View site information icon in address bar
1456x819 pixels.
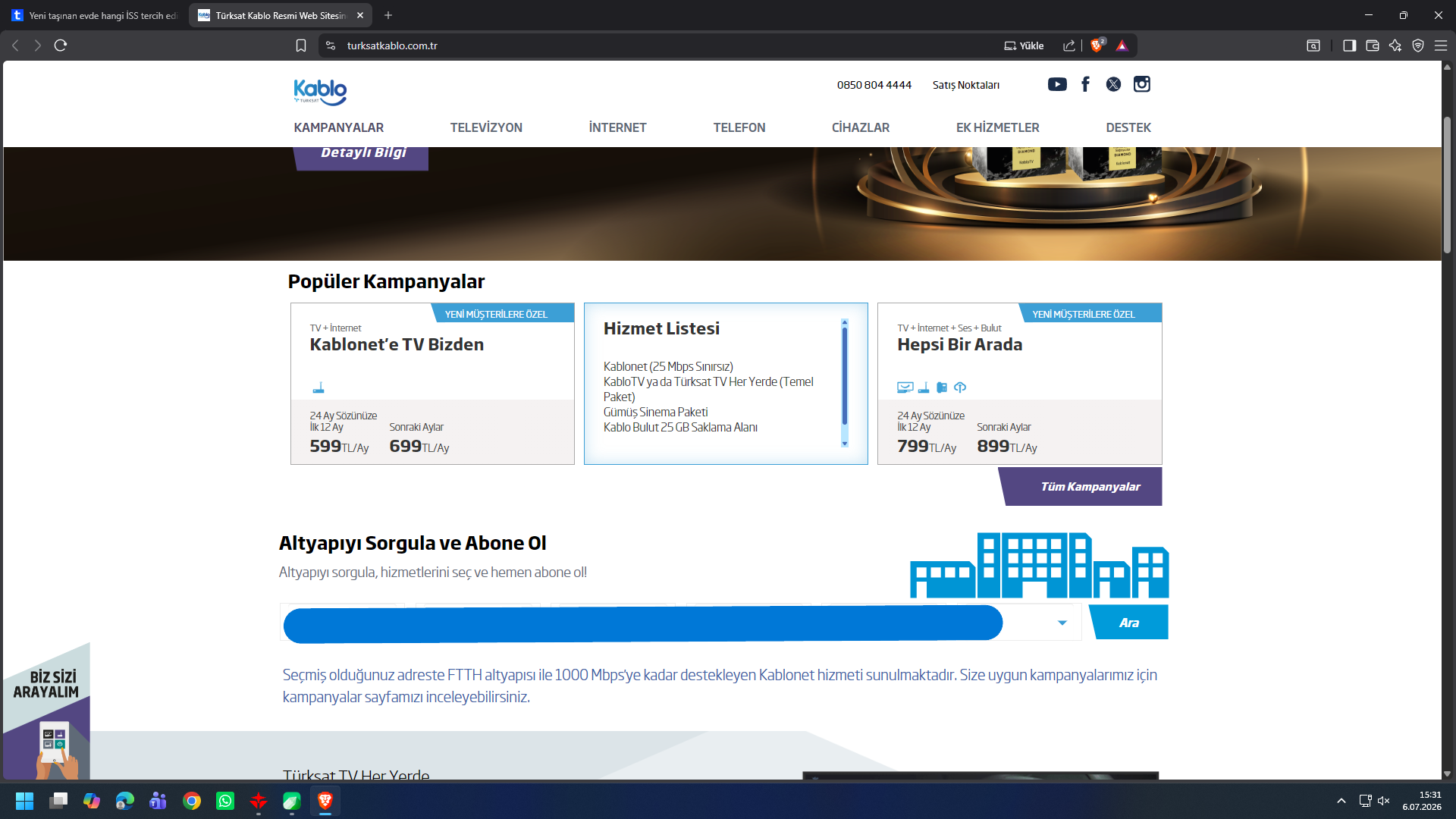[331, 45]
